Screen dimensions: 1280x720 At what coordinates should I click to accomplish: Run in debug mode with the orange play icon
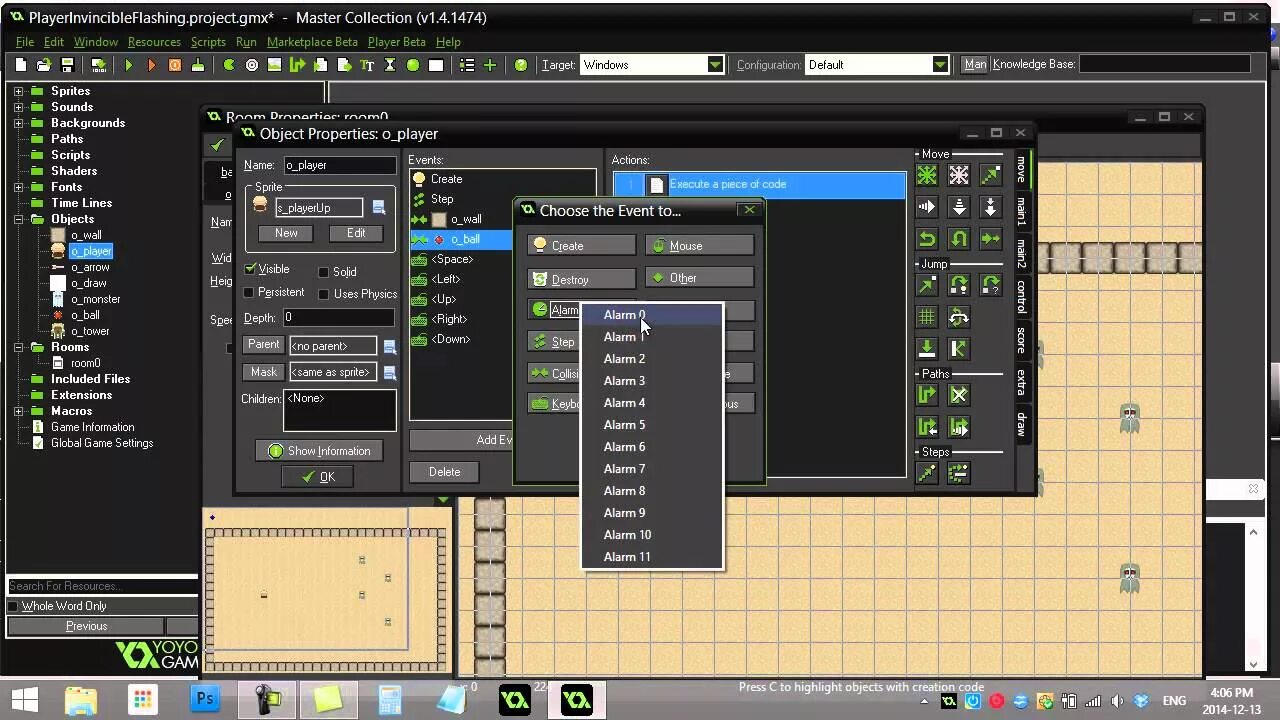[x=152, y=65]
